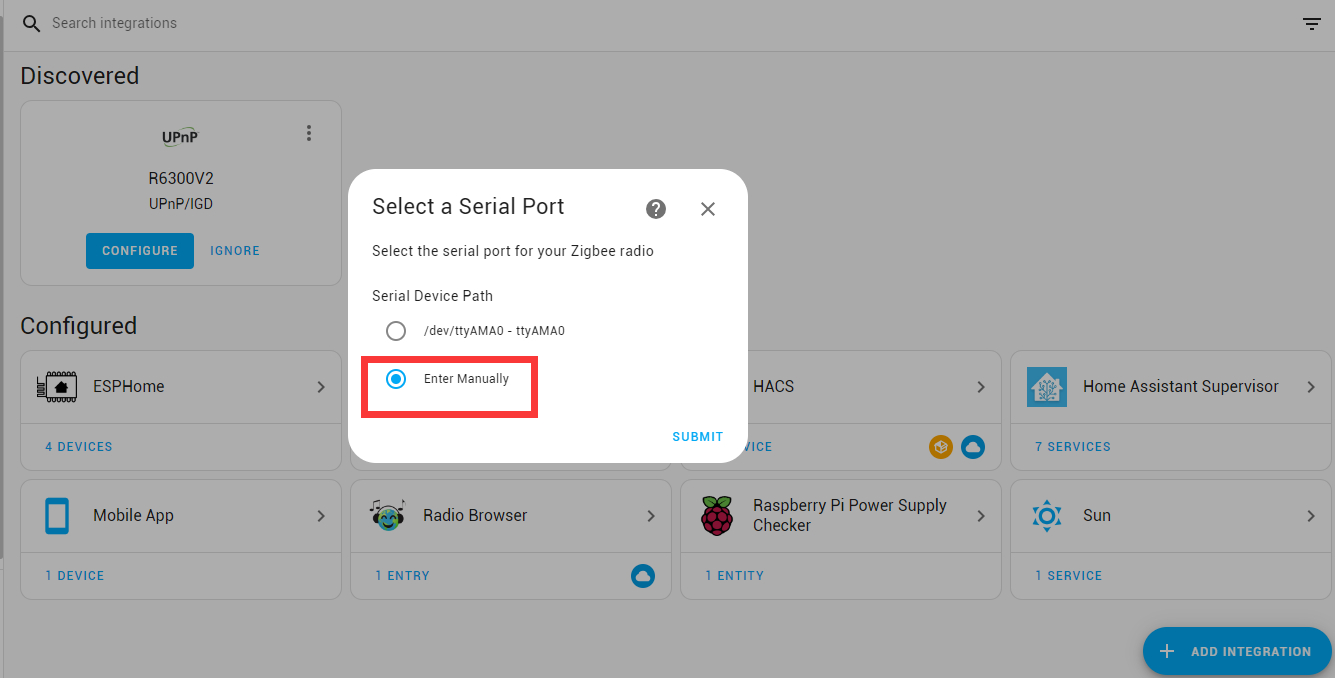This screenshot has width=1335, height=678.
Task: Click the search magnifier icon
Action: [x=31, y=23]
